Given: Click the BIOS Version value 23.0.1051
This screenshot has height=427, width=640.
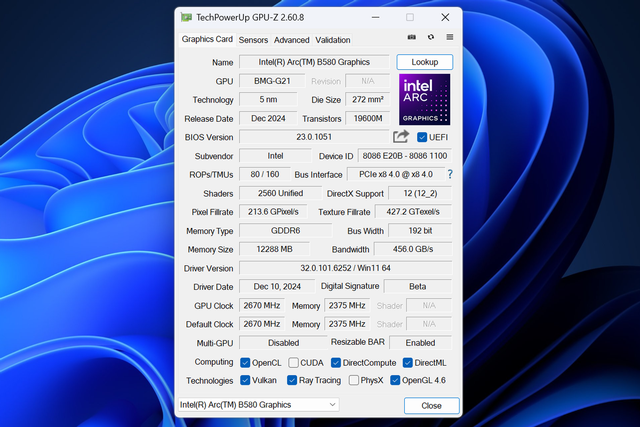Looking at the screenshot, I should [x=314, y=137].
